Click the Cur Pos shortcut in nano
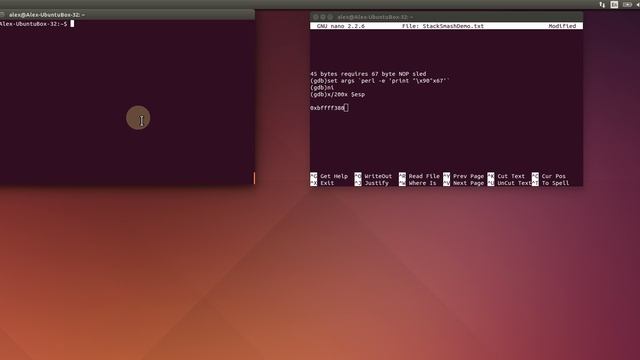 coord(549,176)
